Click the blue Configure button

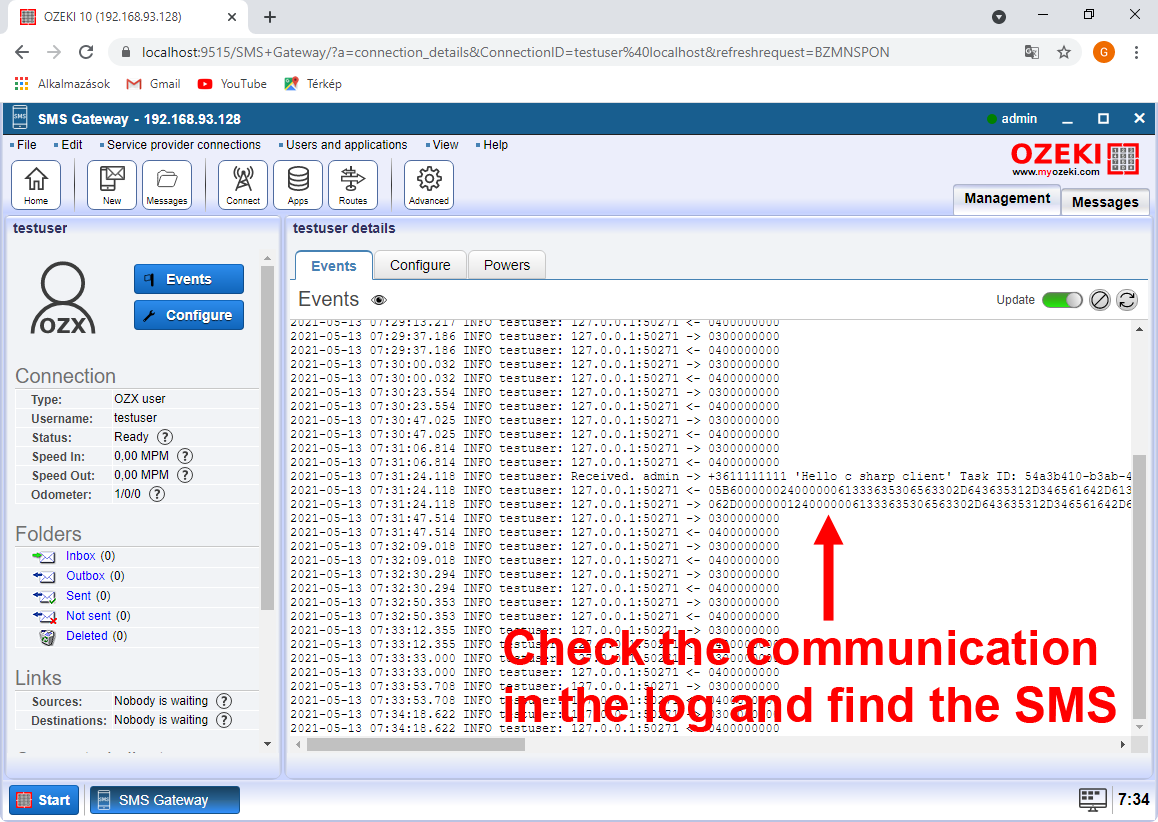click(189, 315)
